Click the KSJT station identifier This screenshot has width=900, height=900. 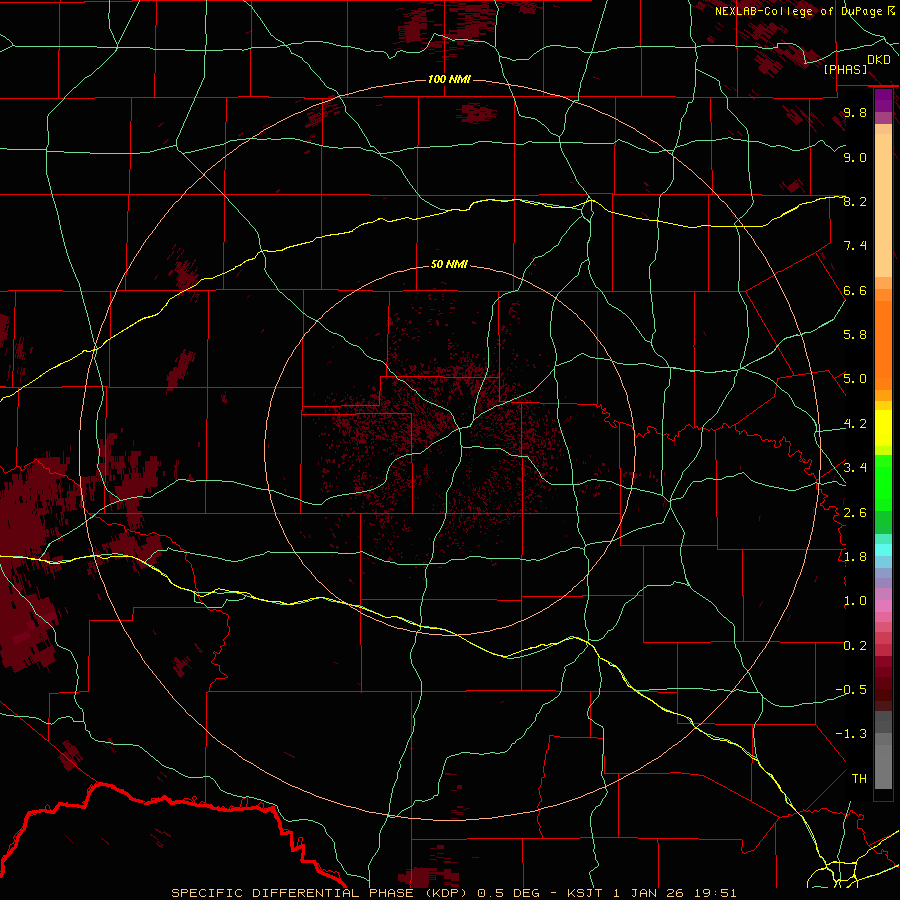(x=585, y=893)
